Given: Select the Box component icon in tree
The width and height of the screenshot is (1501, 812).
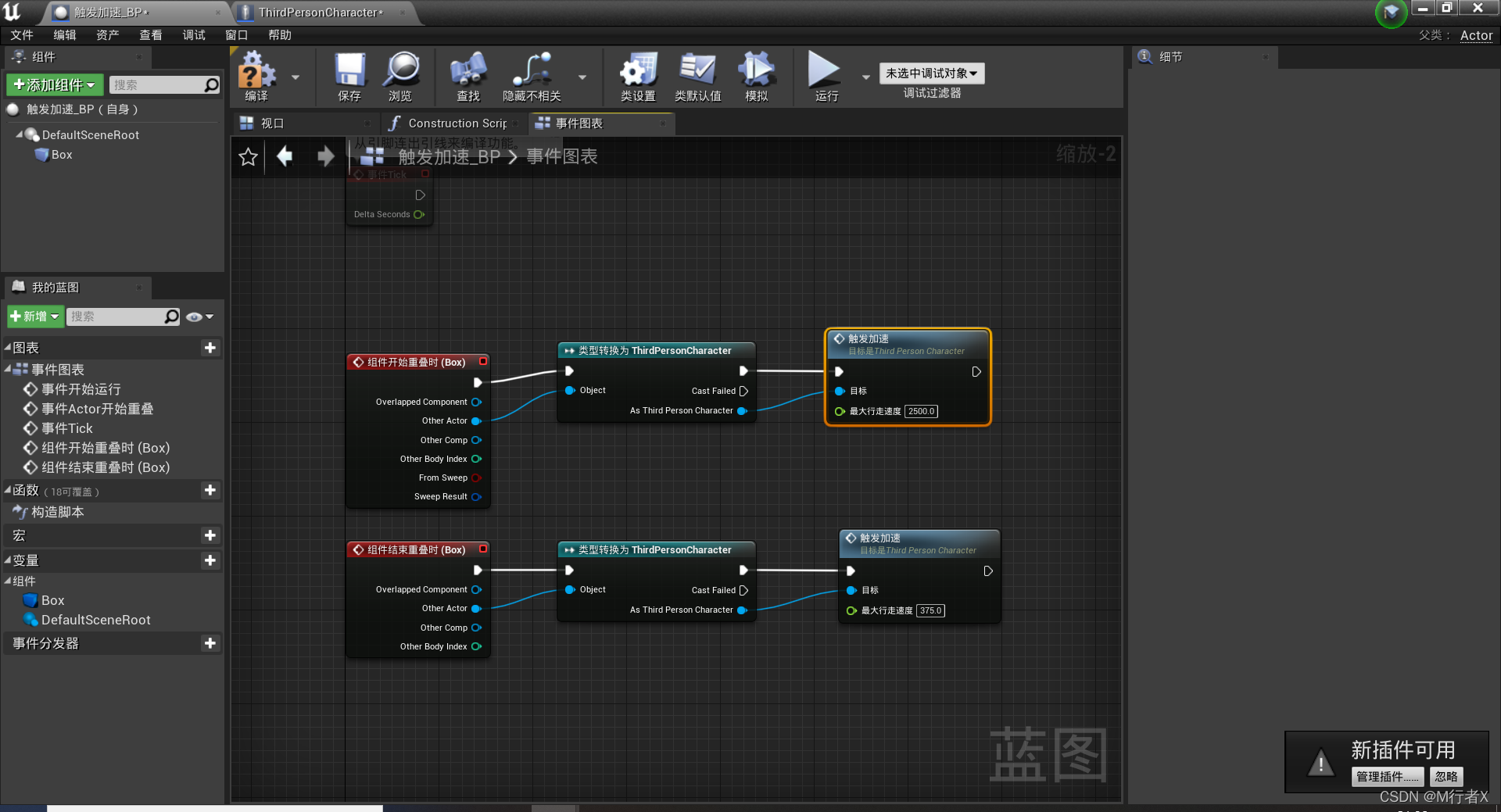Looking at the screenshot, I should 41,155.
